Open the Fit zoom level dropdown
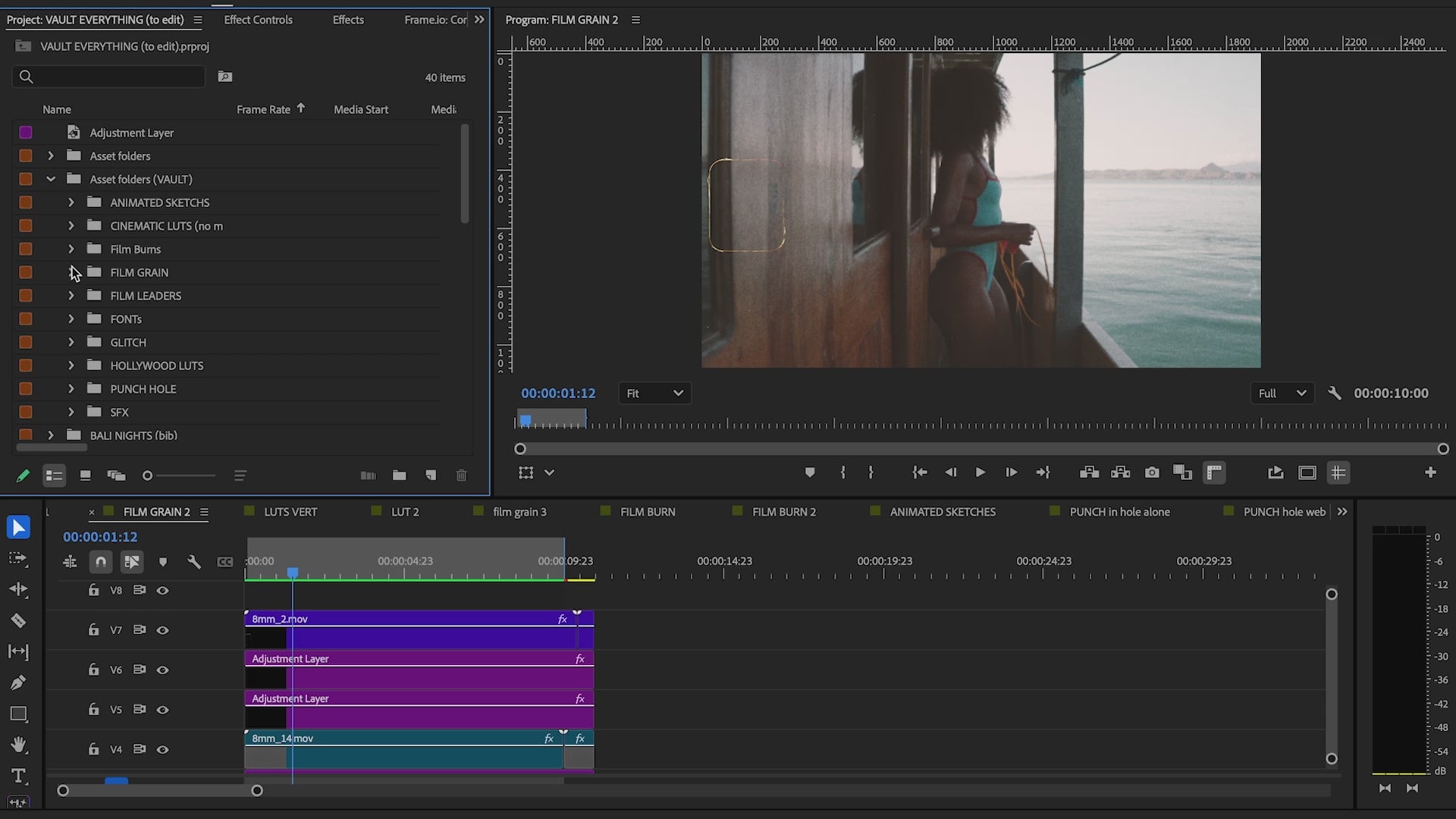The height and width of the screenshot is (819, 1456). pyautogui.click(x=654, y=393)
